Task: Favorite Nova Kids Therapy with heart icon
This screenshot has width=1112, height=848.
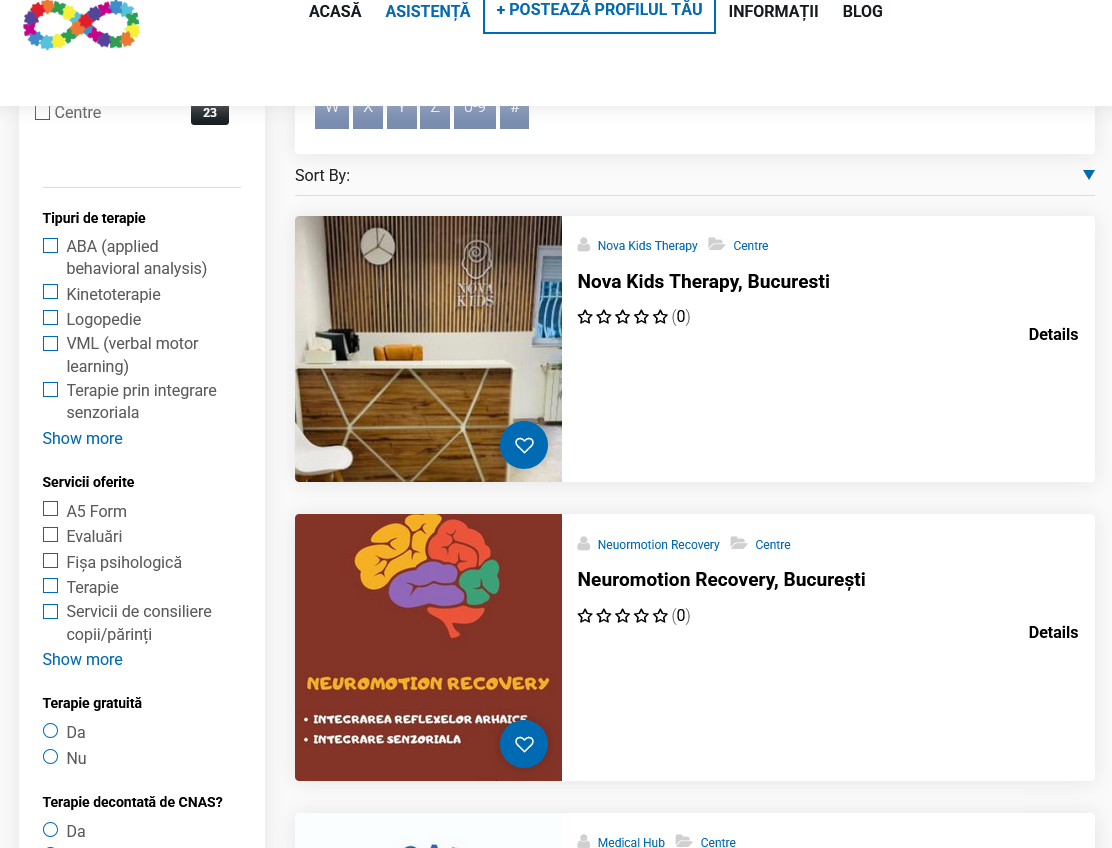Action: tap(523, 445)
